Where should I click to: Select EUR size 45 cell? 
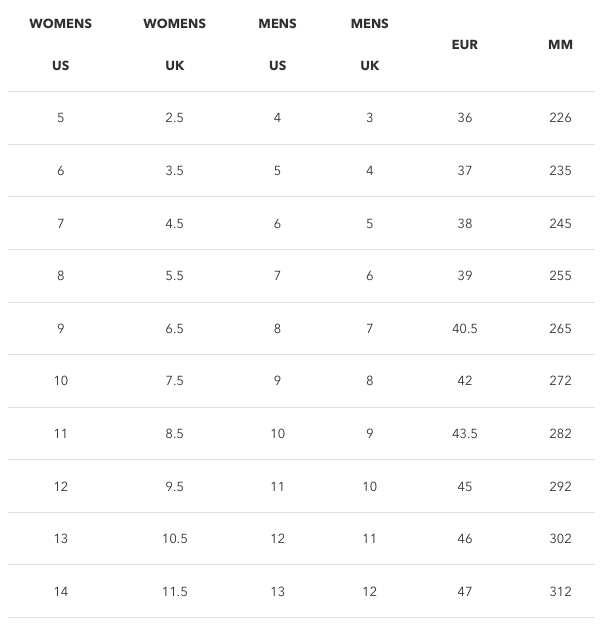(x=465, y=486)
